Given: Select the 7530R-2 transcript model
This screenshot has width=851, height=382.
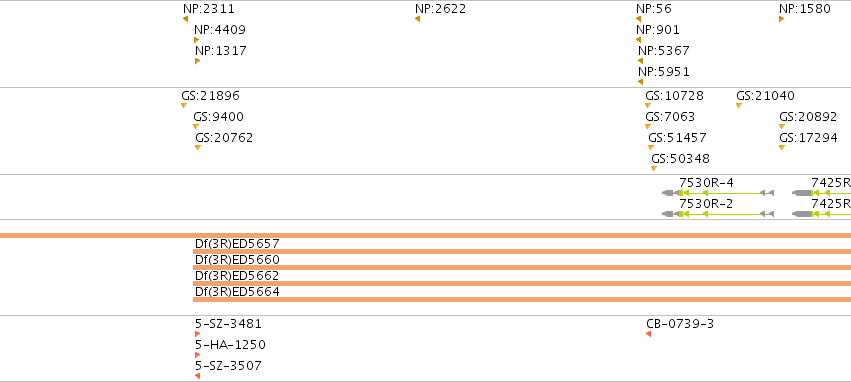Looking at the screenshot, I should (718, 214).
